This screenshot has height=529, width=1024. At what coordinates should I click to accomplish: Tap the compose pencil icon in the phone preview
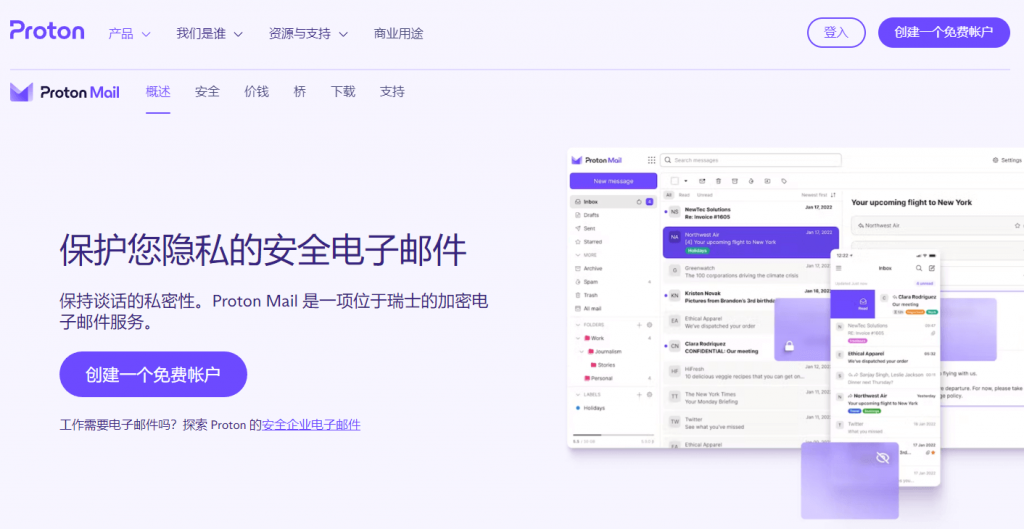(932, 268)
